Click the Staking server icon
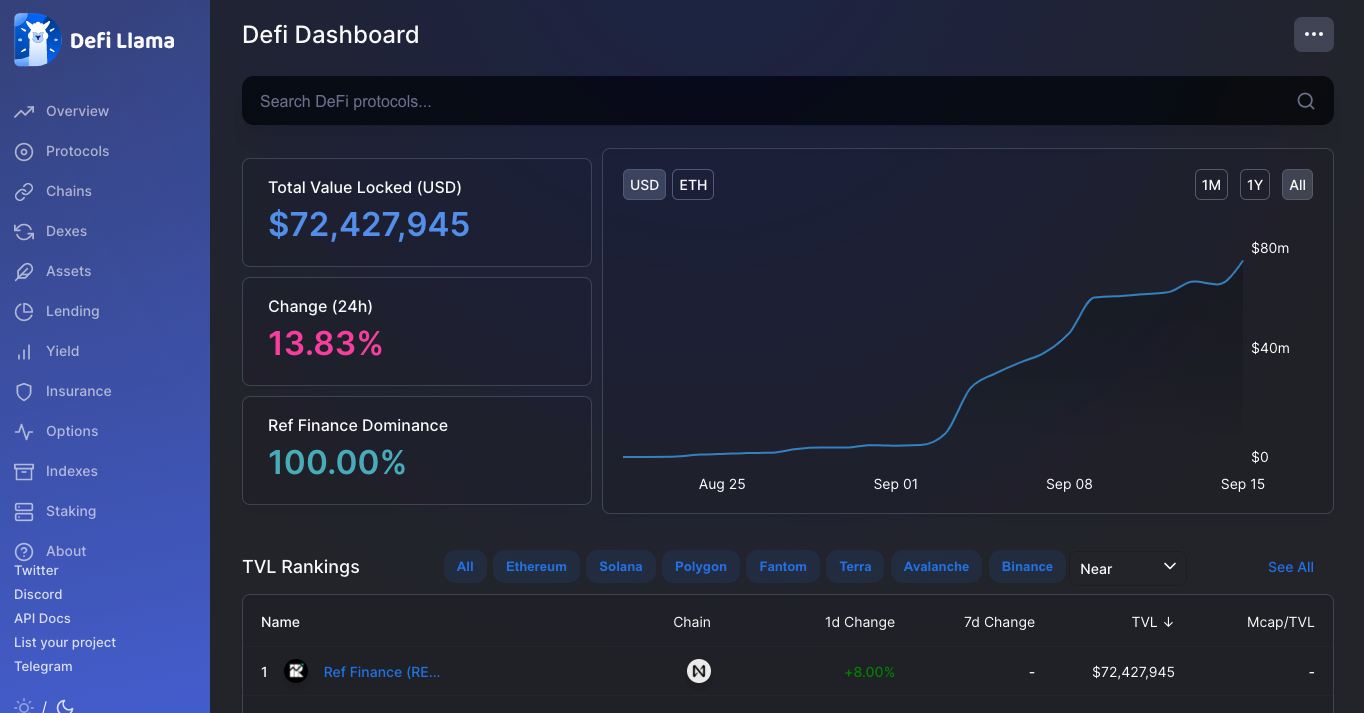 click(24, 511)
